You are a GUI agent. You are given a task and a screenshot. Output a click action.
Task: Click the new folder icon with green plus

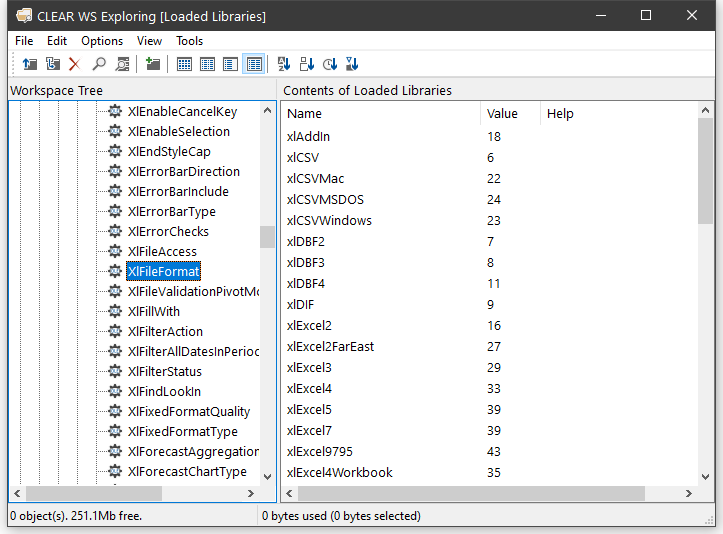coord(152,64)
